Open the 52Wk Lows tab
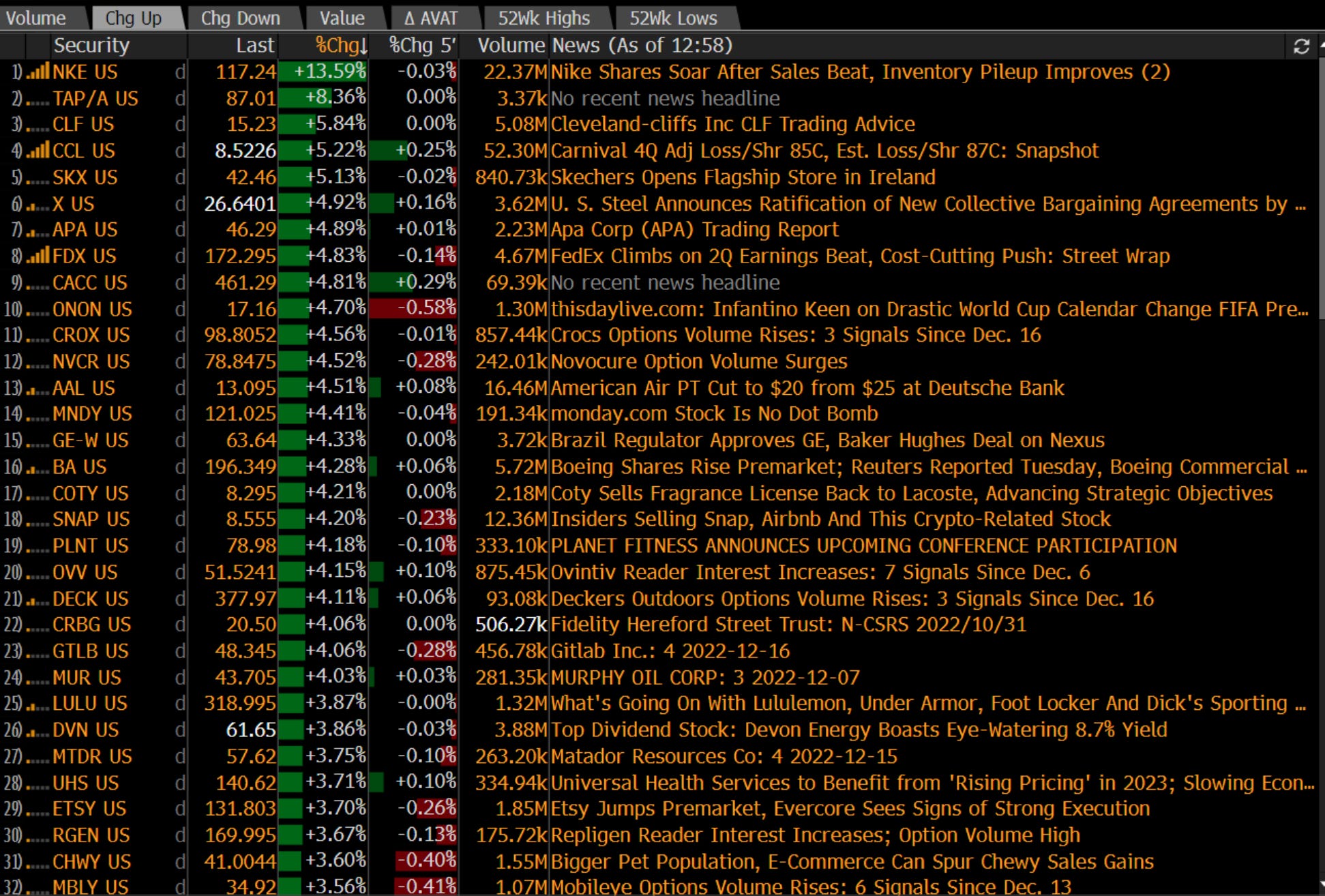 pos(673,18)
